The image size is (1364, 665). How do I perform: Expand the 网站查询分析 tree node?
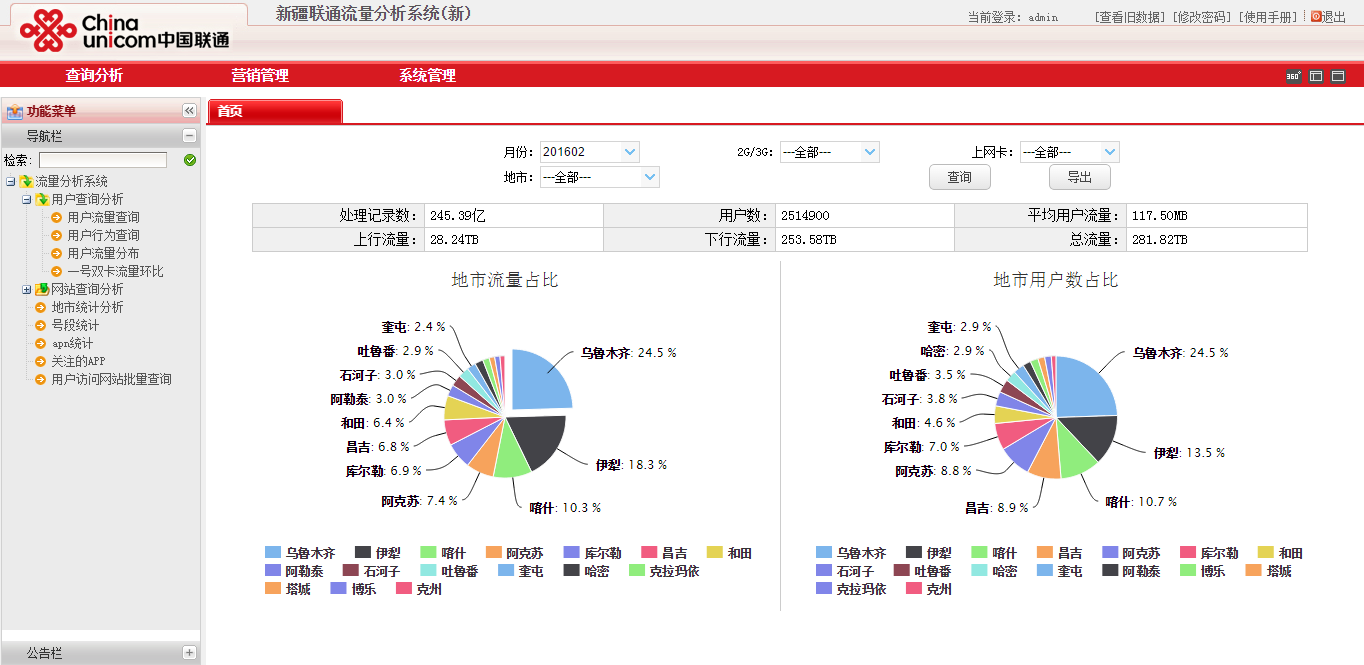(26, 289)
